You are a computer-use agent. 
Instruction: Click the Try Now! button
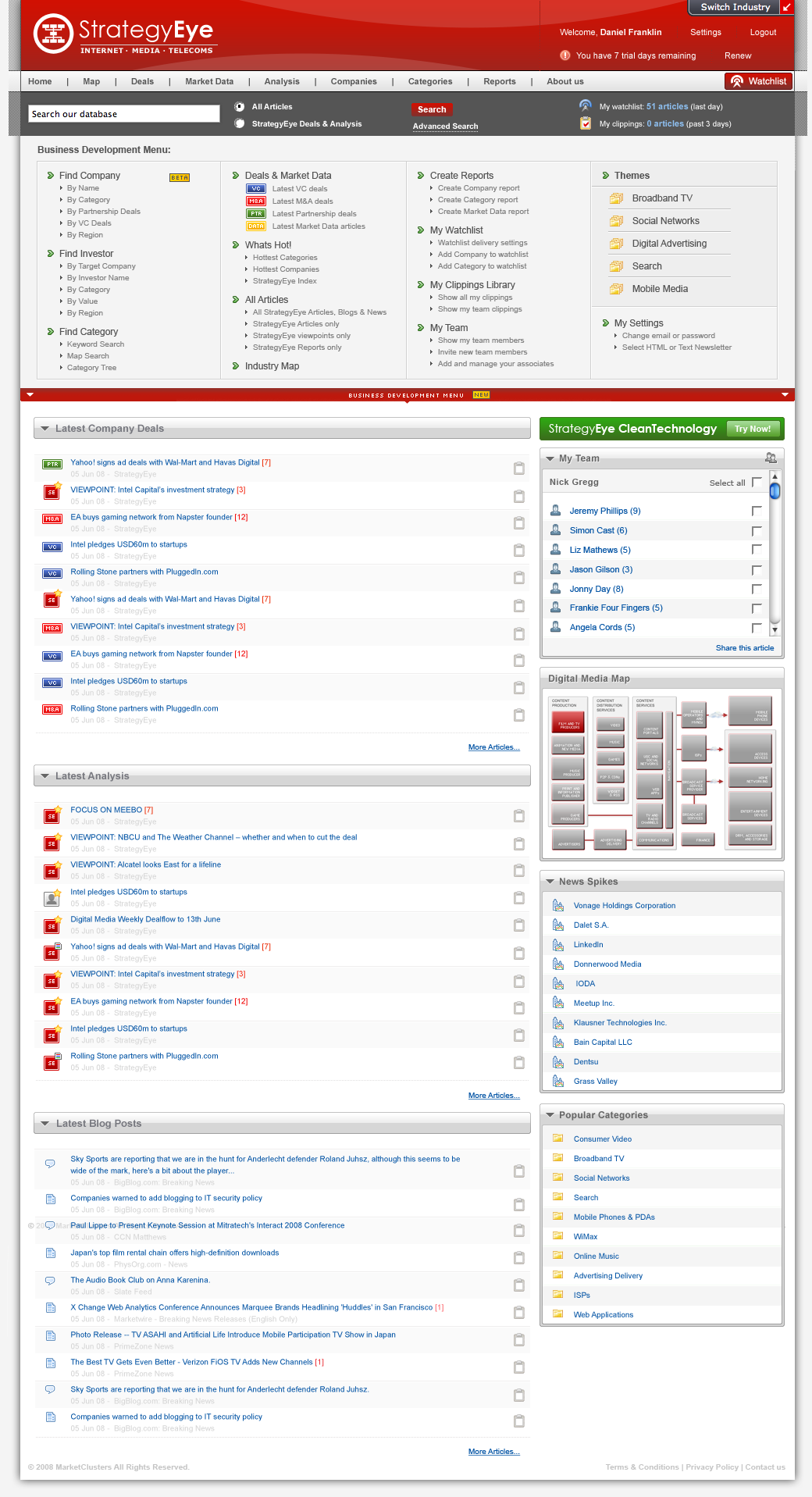pos(752,429)
